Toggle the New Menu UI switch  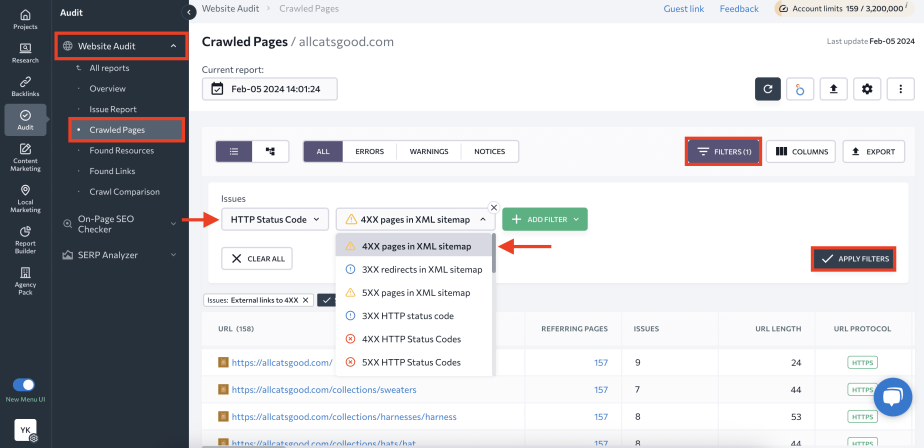25,385
